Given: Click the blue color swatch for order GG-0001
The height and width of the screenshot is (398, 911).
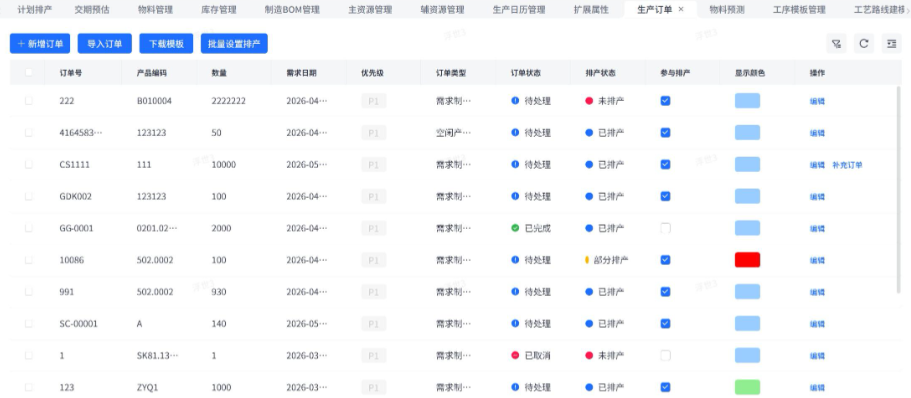Looking at the screenshot, I should pyautogui.click(x=747, y=228).
